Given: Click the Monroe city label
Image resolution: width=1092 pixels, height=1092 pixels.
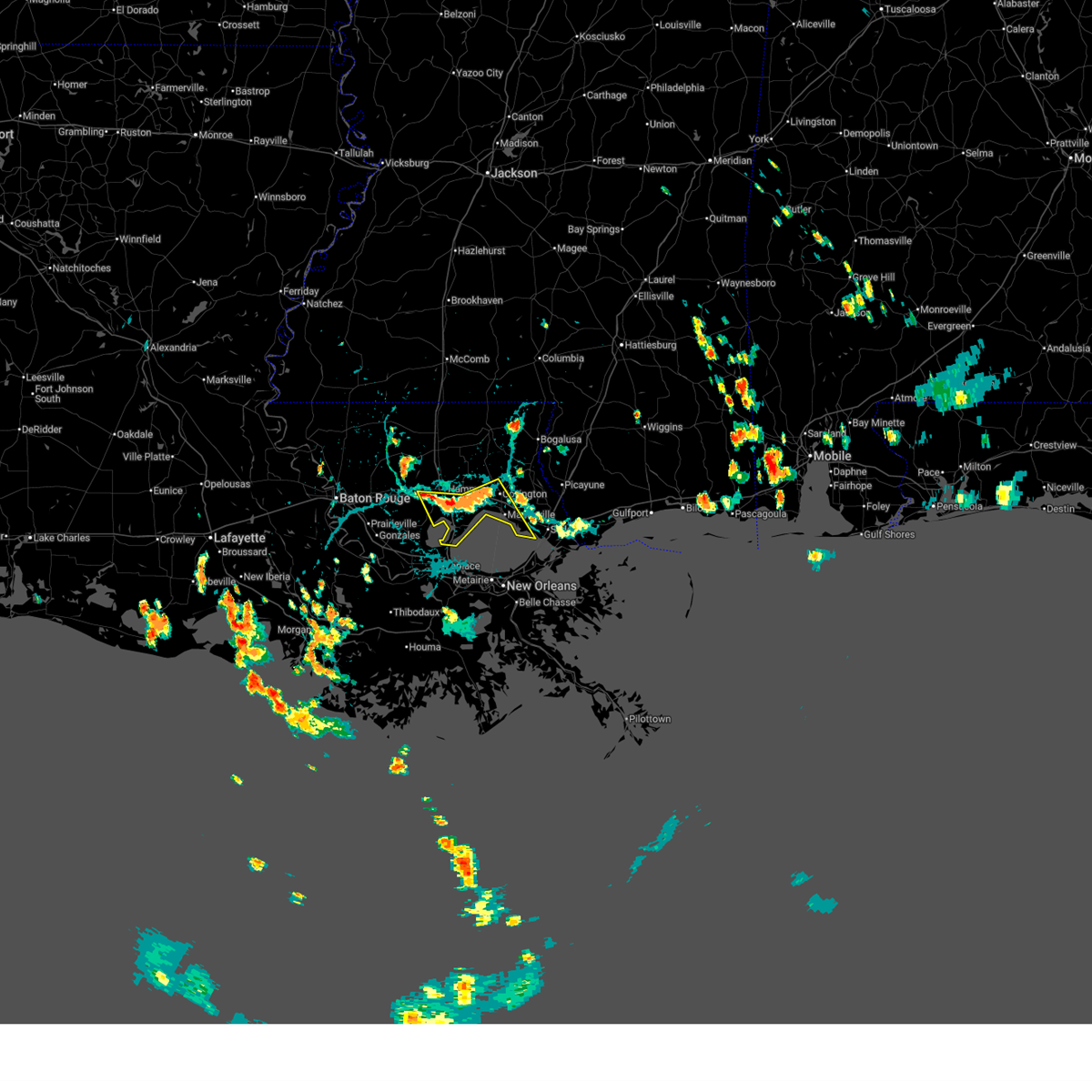Looking at the screenshot, I should 216,136.
